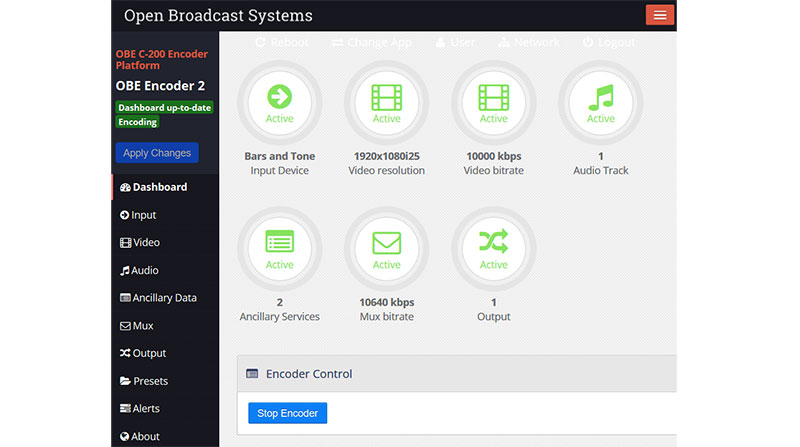800x447 pixels.
Task: Click the Mux envelope icon in sidebar
Action: (x=125, y=326)
